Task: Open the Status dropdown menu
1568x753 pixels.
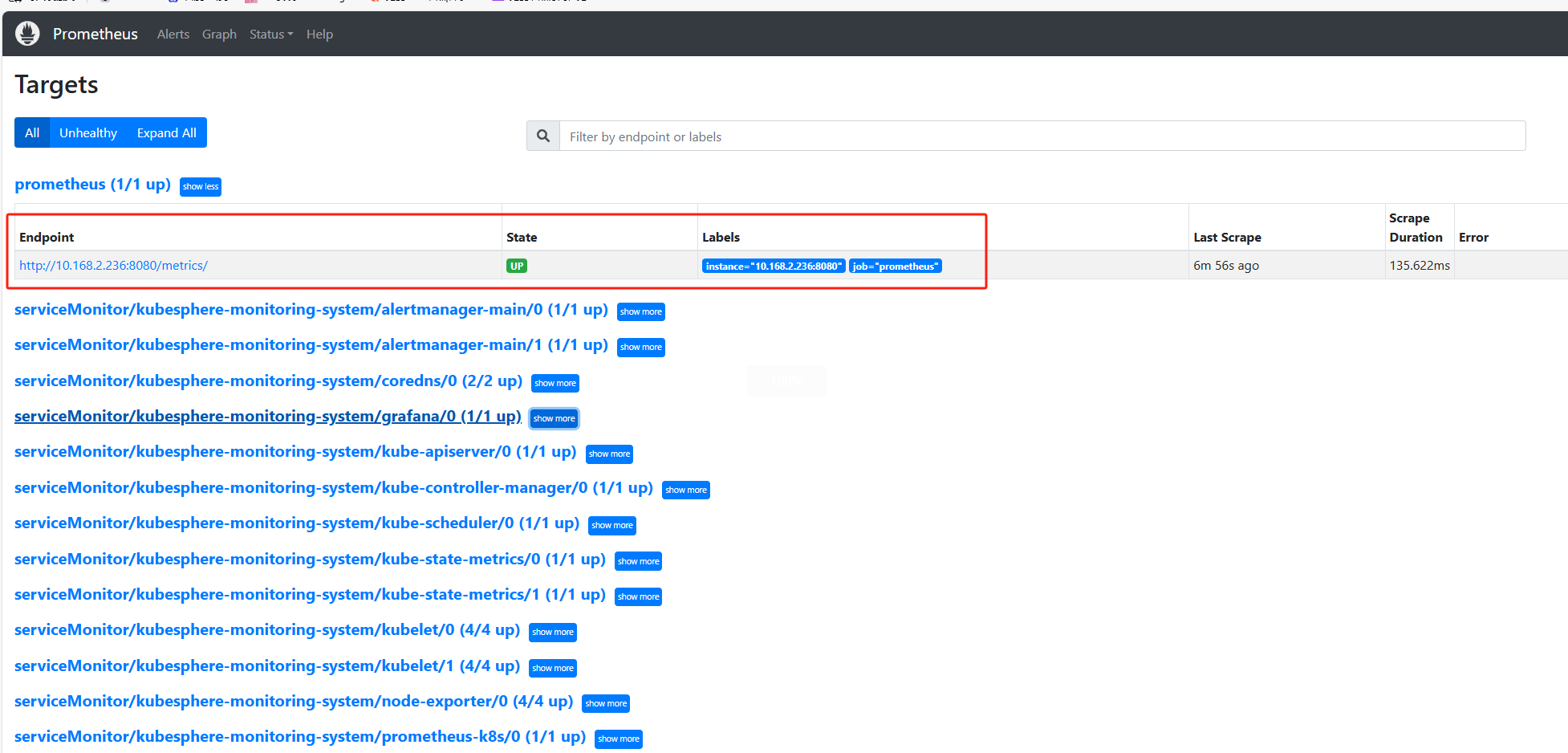Action: 271,34
